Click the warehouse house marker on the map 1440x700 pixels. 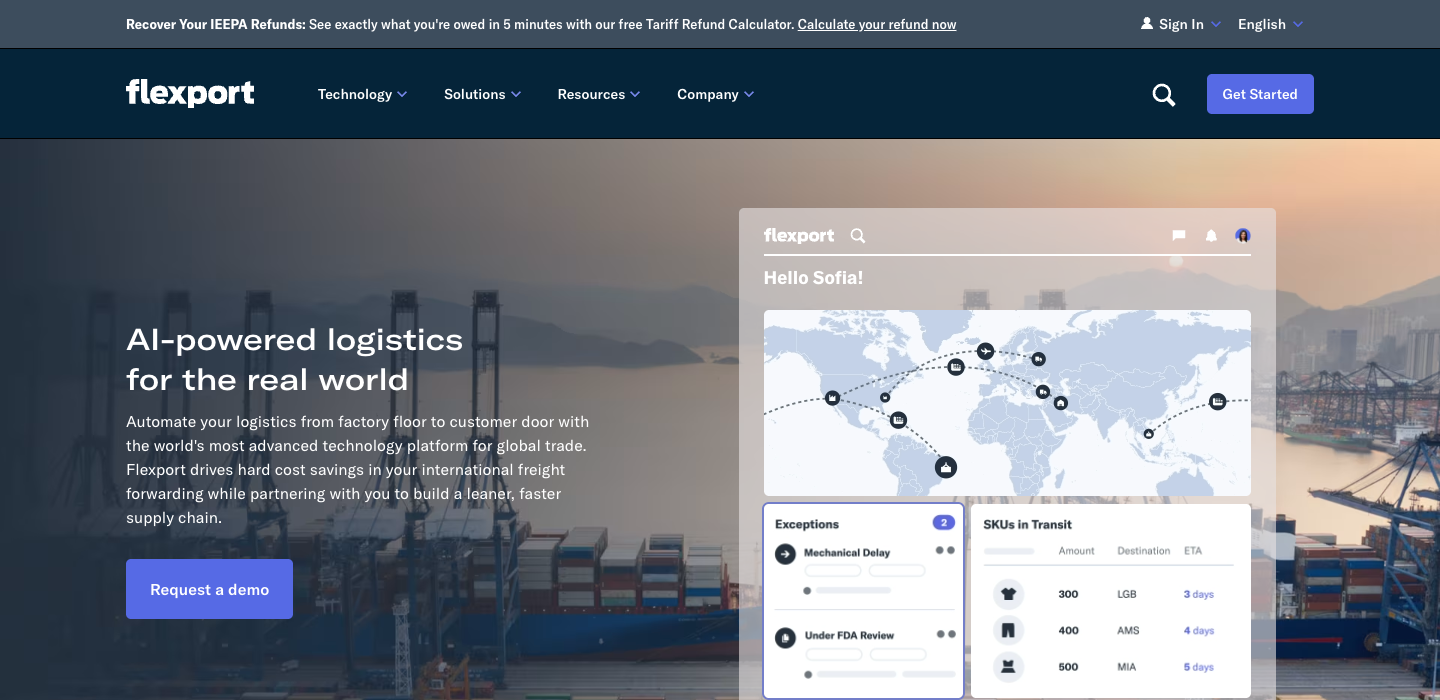click(x=1060, y=403)
